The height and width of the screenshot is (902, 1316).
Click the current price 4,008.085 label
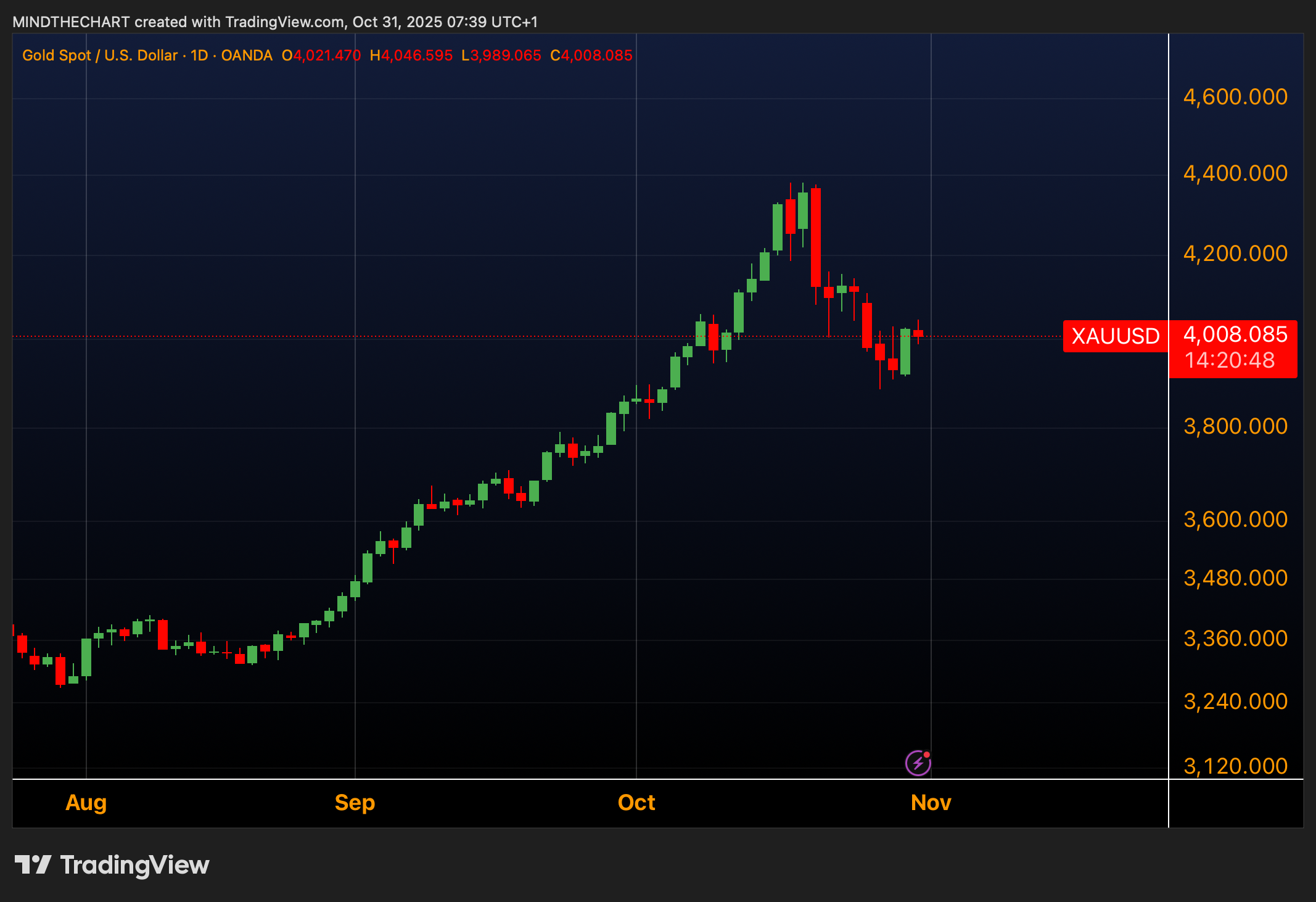point(1235,334)
